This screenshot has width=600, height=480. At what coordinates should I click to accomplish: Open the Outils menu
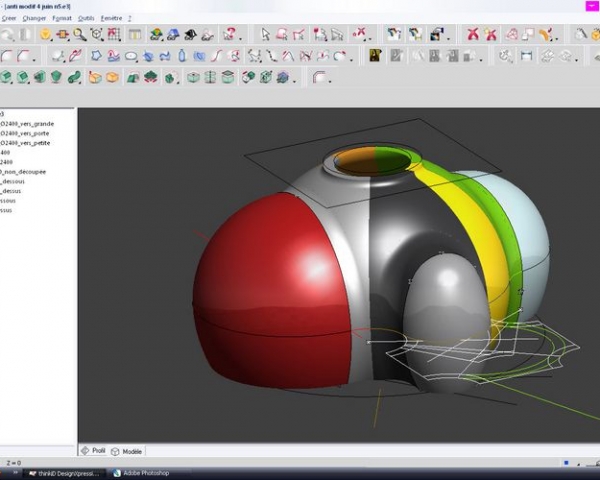[x=86, y=18]
